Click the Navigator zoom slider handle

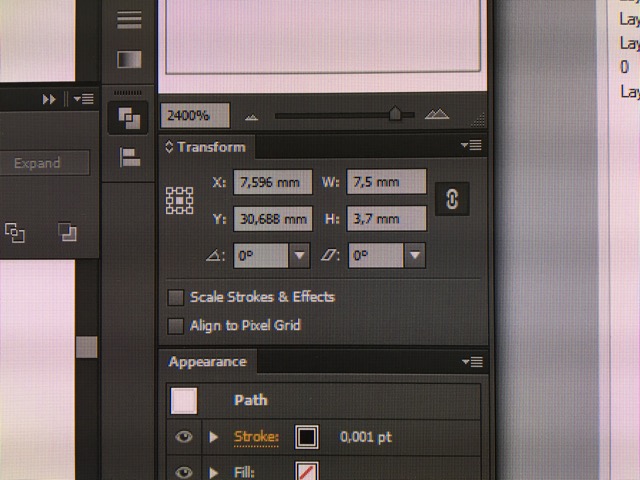click(x=395, y=113)
